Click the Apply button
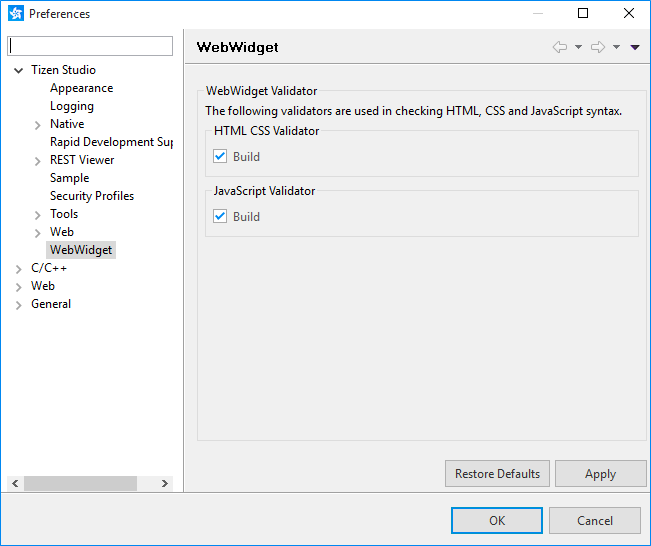This screenshot has width=651, height=546. point(600,474)
